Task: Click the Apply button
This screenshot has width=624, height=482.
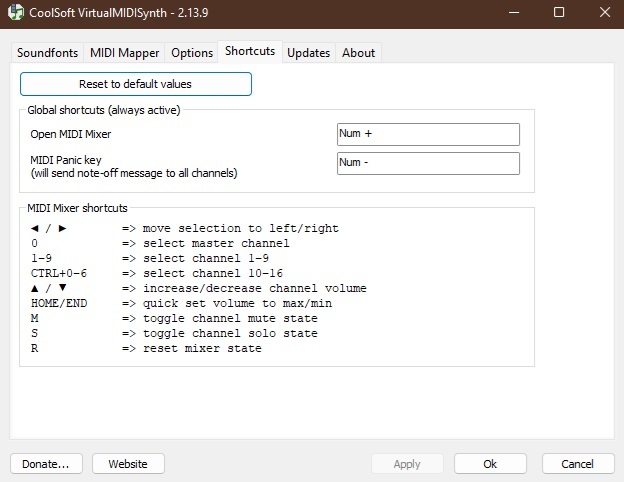Action: pos(407,464)
